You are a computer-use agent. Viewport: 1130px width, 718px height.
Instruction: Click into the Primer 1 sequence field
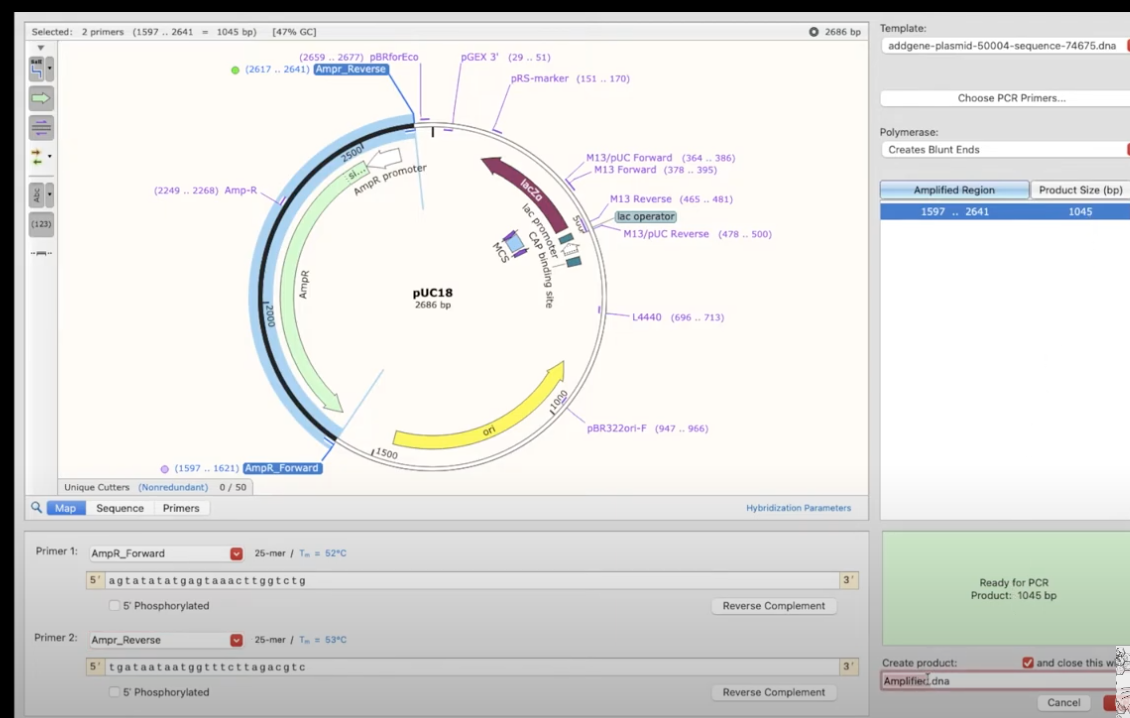(x=472, y=580)
